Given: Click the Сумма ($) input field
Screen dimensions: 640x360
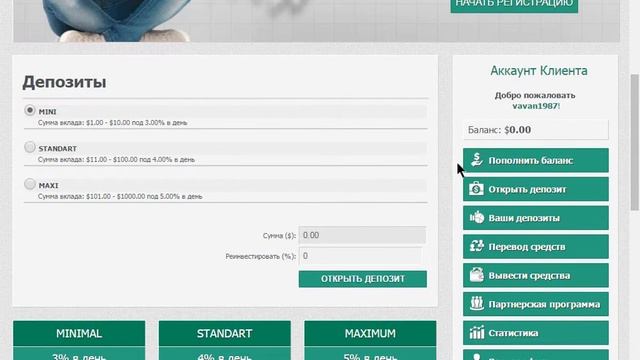Looking at the screenshot, I should click(x=362, y=235).
